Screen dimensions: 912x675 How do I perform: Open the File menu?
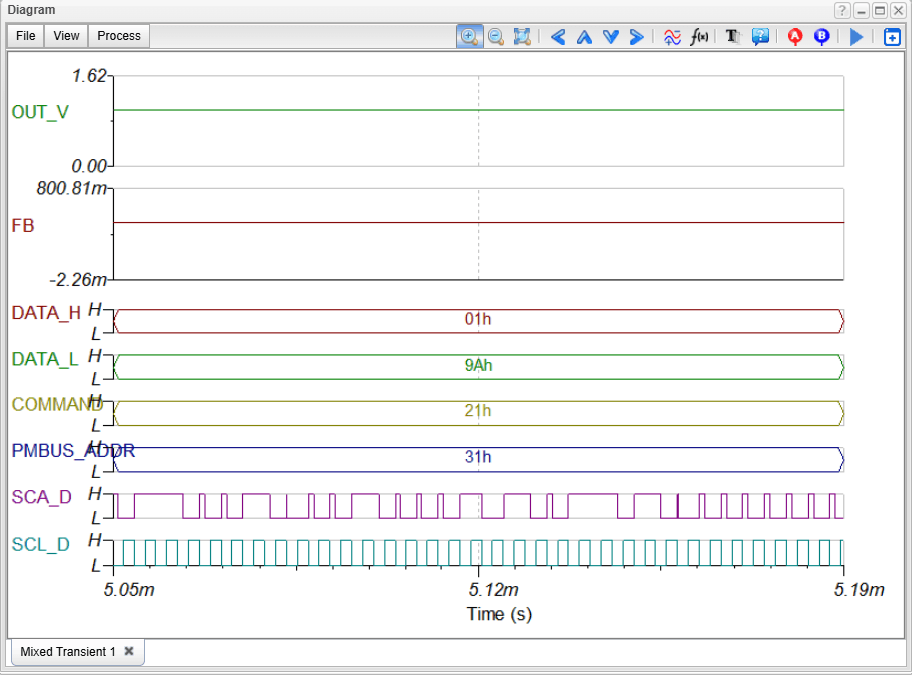point(26,36)
